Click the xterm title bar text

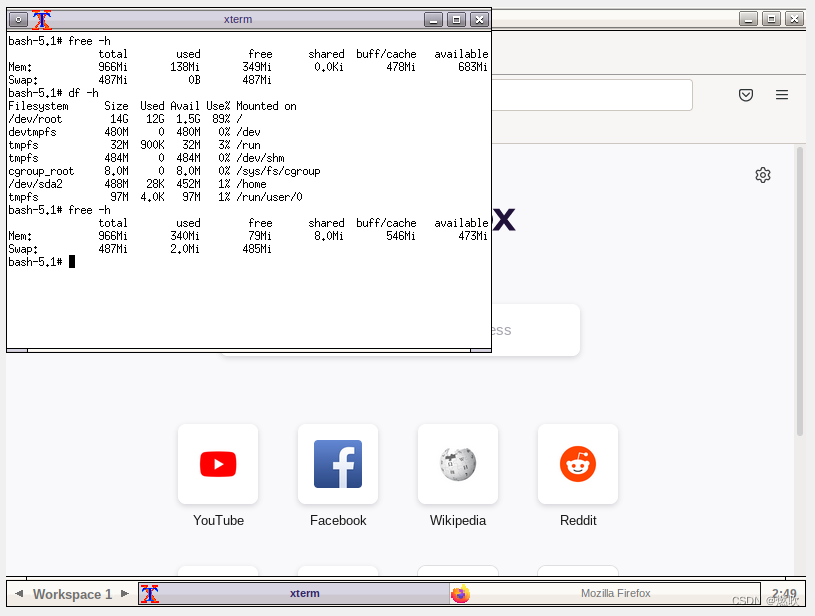(x=238, y=19)
